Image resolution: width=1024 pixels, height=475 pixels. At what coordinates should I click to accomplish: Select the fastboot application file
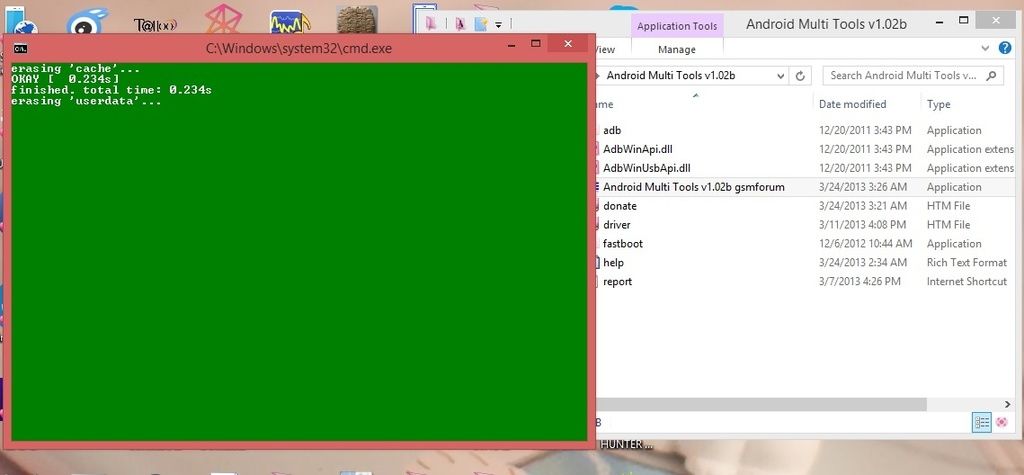pos(622,244)
